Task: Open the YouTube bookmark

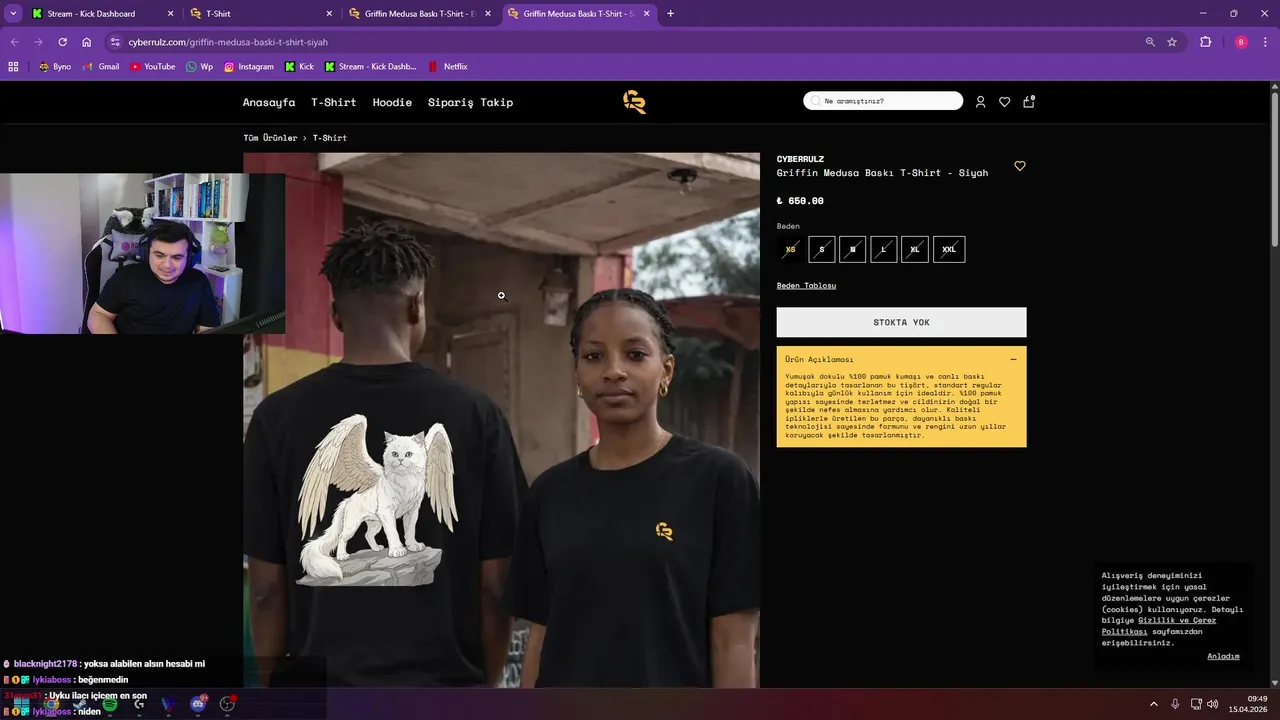Action: 152,67
